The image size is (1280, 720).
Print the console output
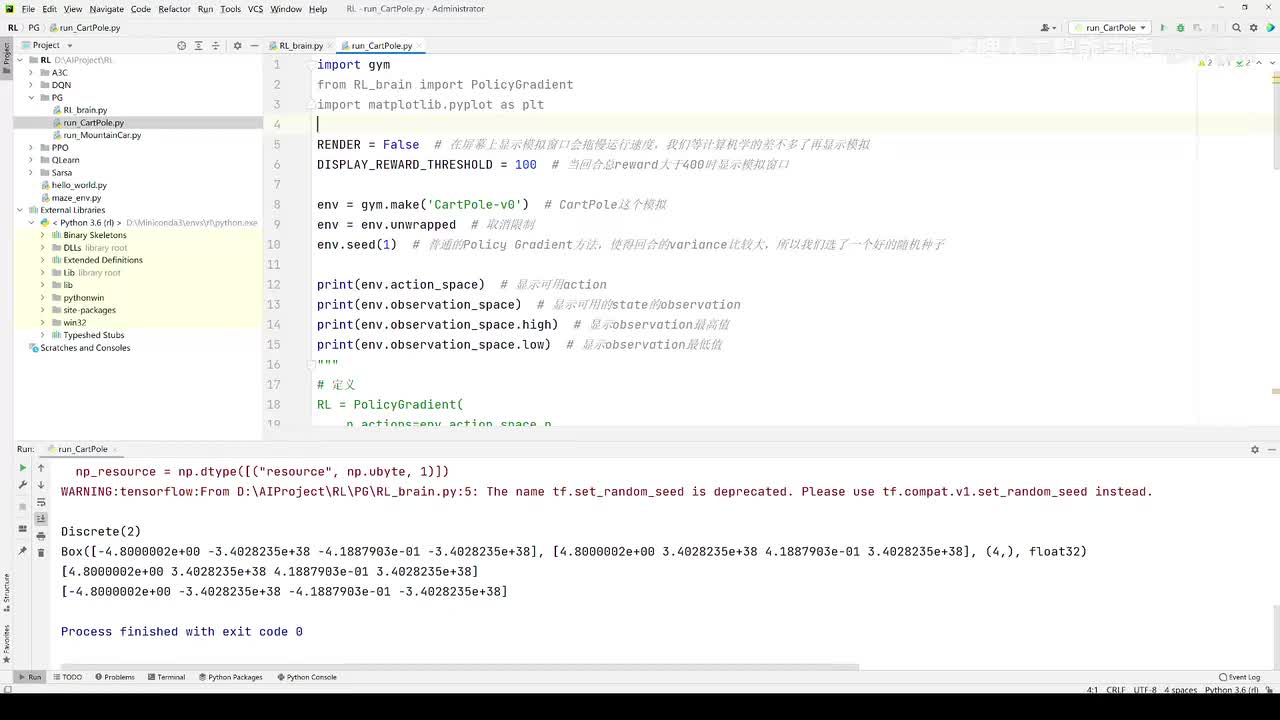(41, 536)
